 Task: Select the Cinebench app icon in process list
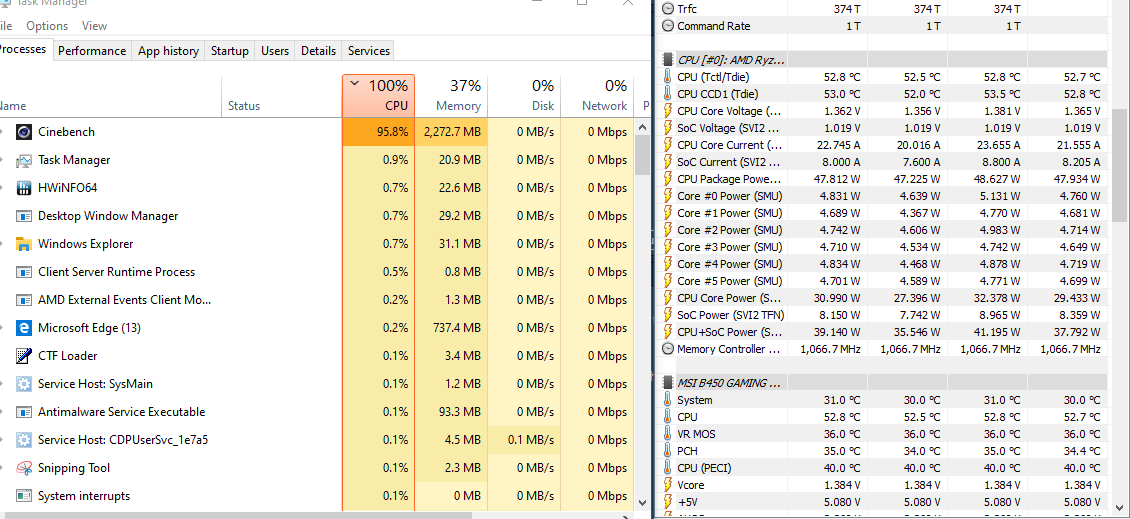click(x=24, y=132)
